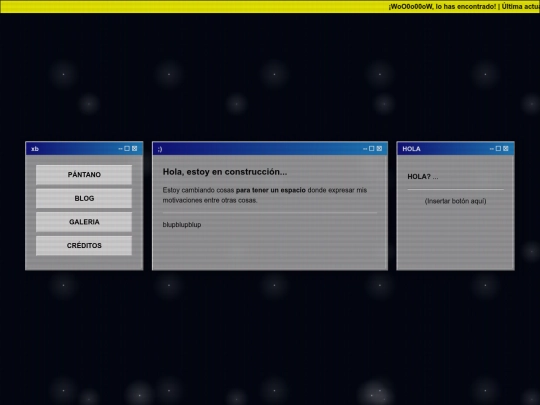Click the yellow marquee banner text

coord(464,6)
